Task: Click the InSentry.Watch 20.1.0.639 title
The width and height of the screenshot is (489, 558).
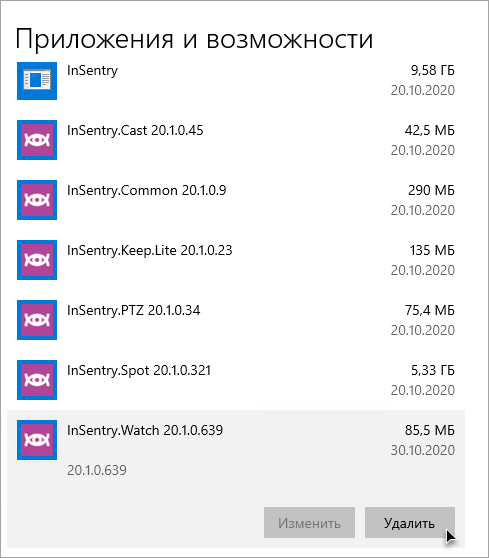Action: (145, 430)
